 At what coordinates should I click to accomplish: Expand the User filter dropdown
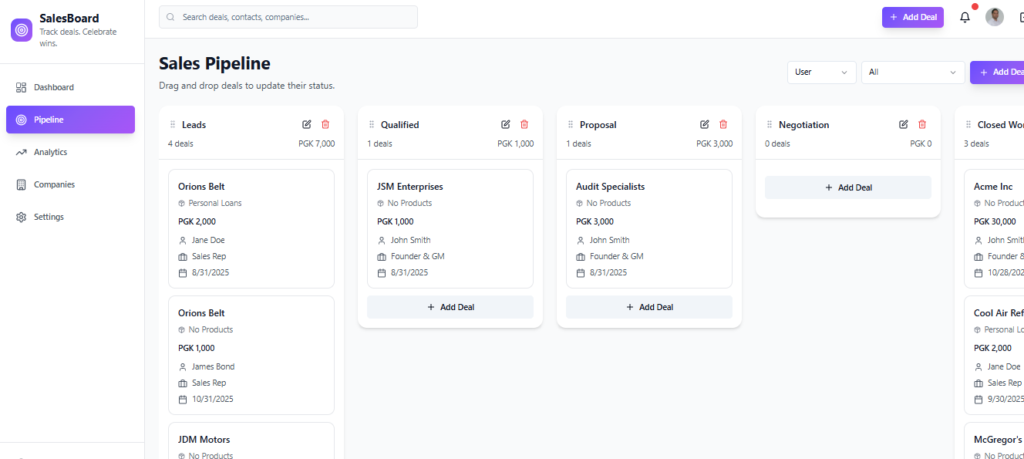(821, 72)
